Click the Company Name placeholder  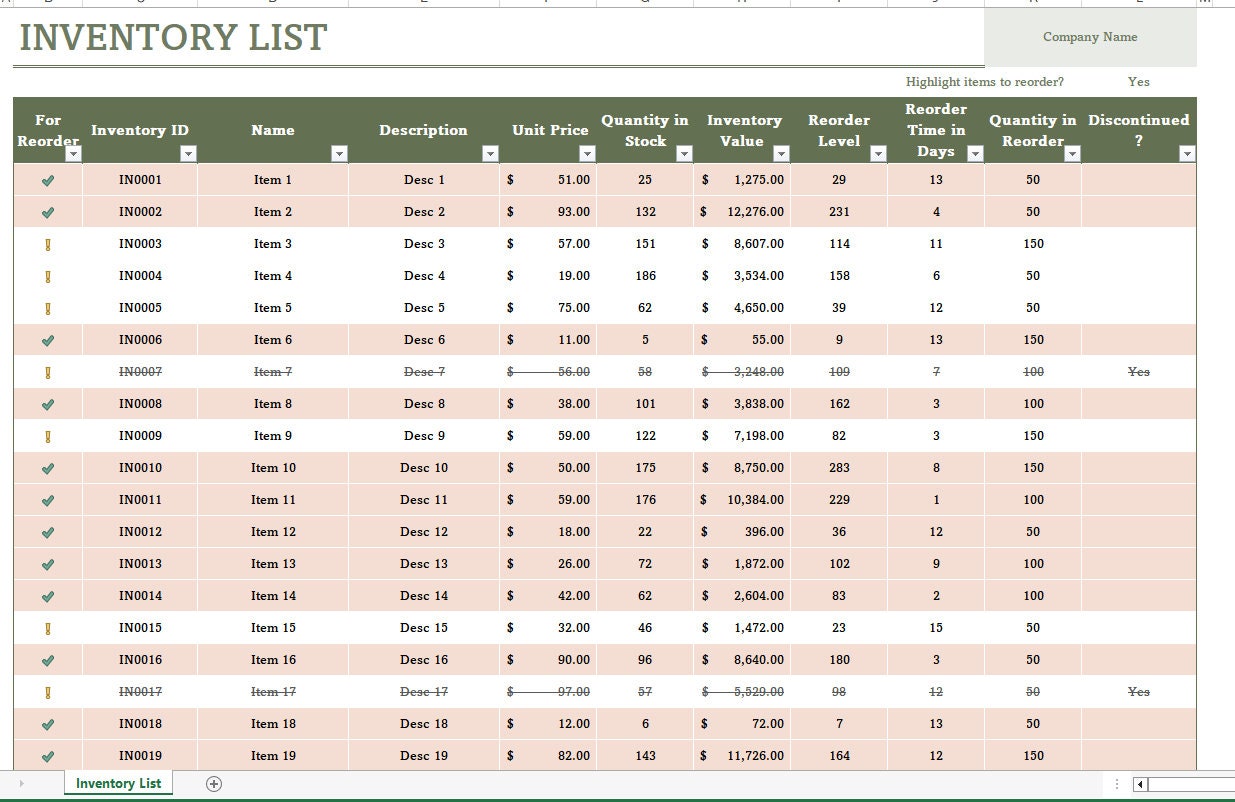coord(1089,36)
